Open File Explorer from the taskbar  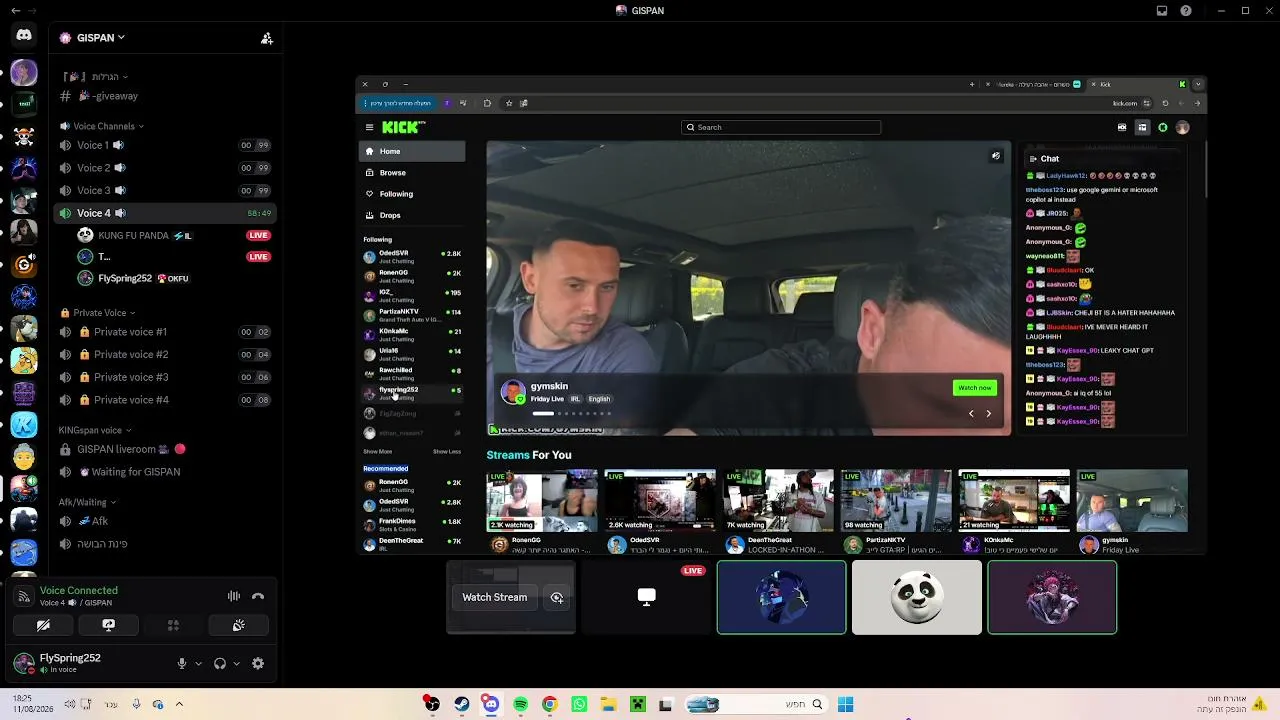(x=608, y=704)
